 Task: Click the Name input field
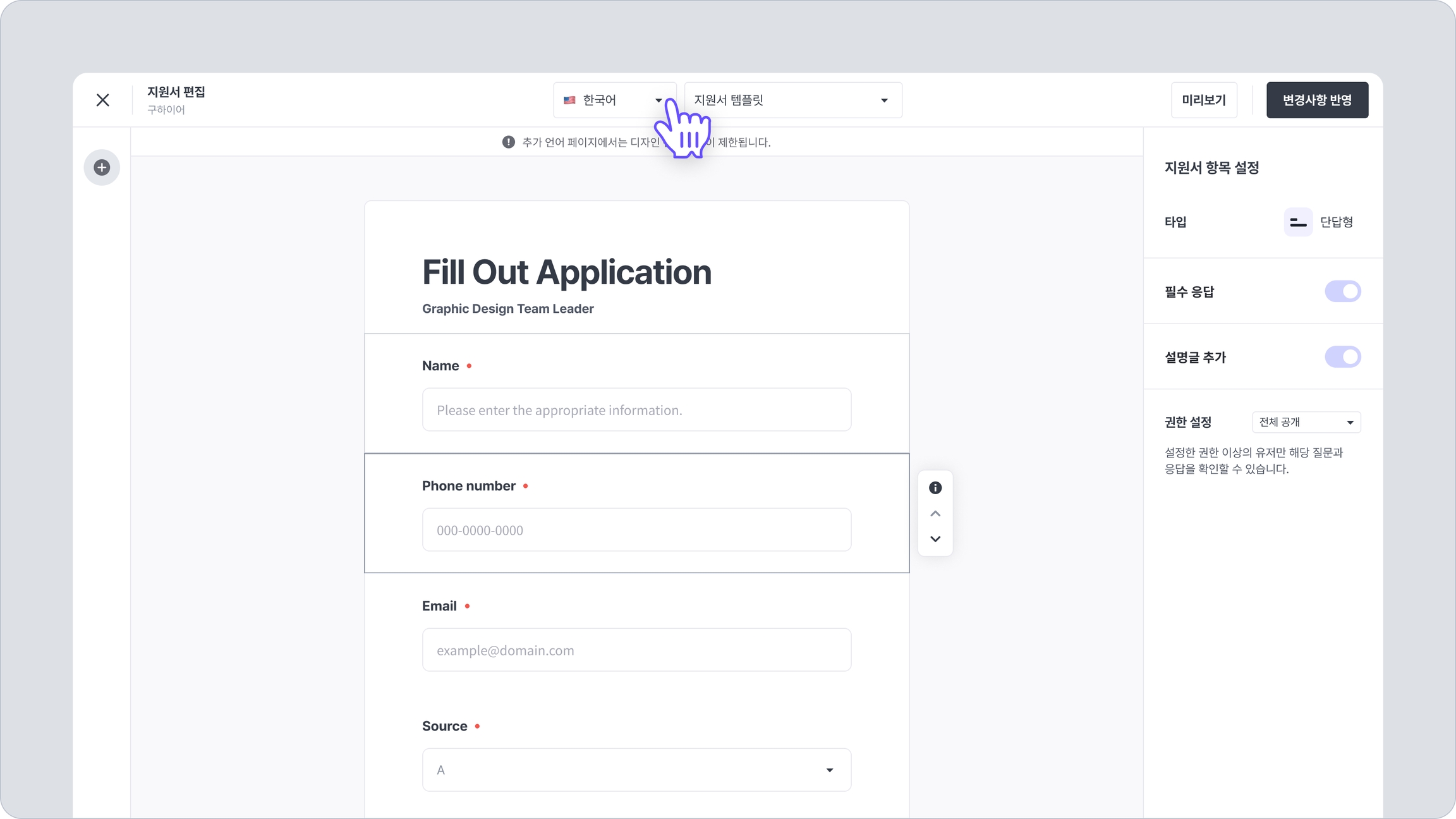(636, 409)
